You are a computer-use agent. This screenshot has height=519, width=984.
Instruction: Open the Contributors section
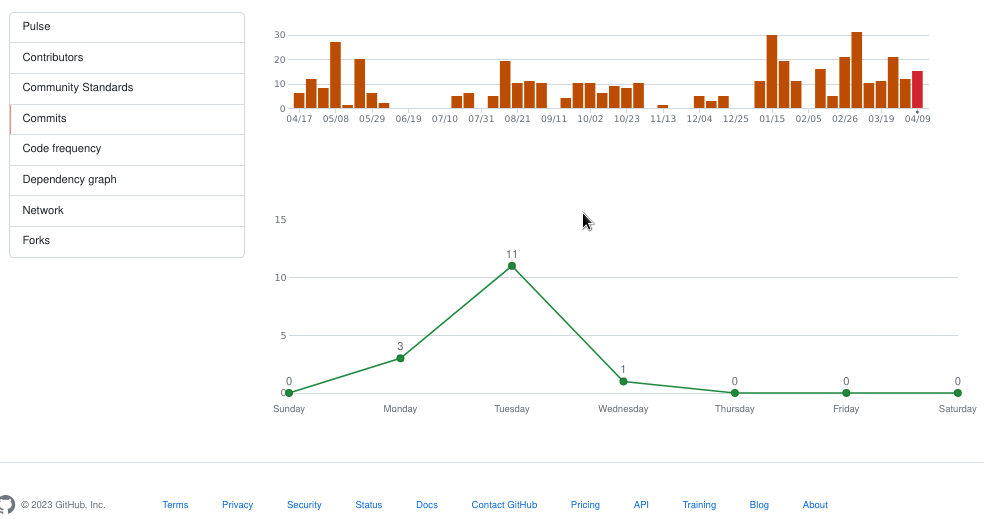pos(53,58)
